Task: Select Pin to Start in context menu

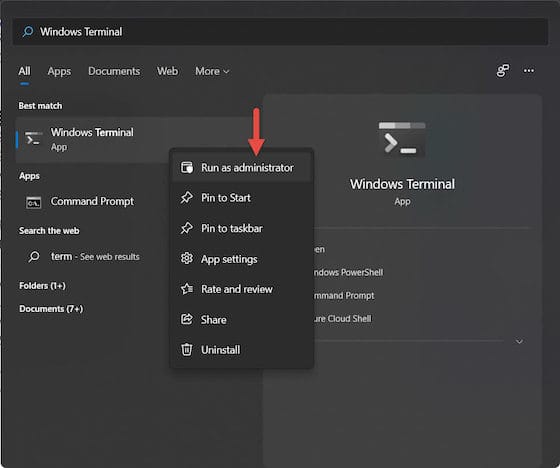Action: click(x=242, y=198)
